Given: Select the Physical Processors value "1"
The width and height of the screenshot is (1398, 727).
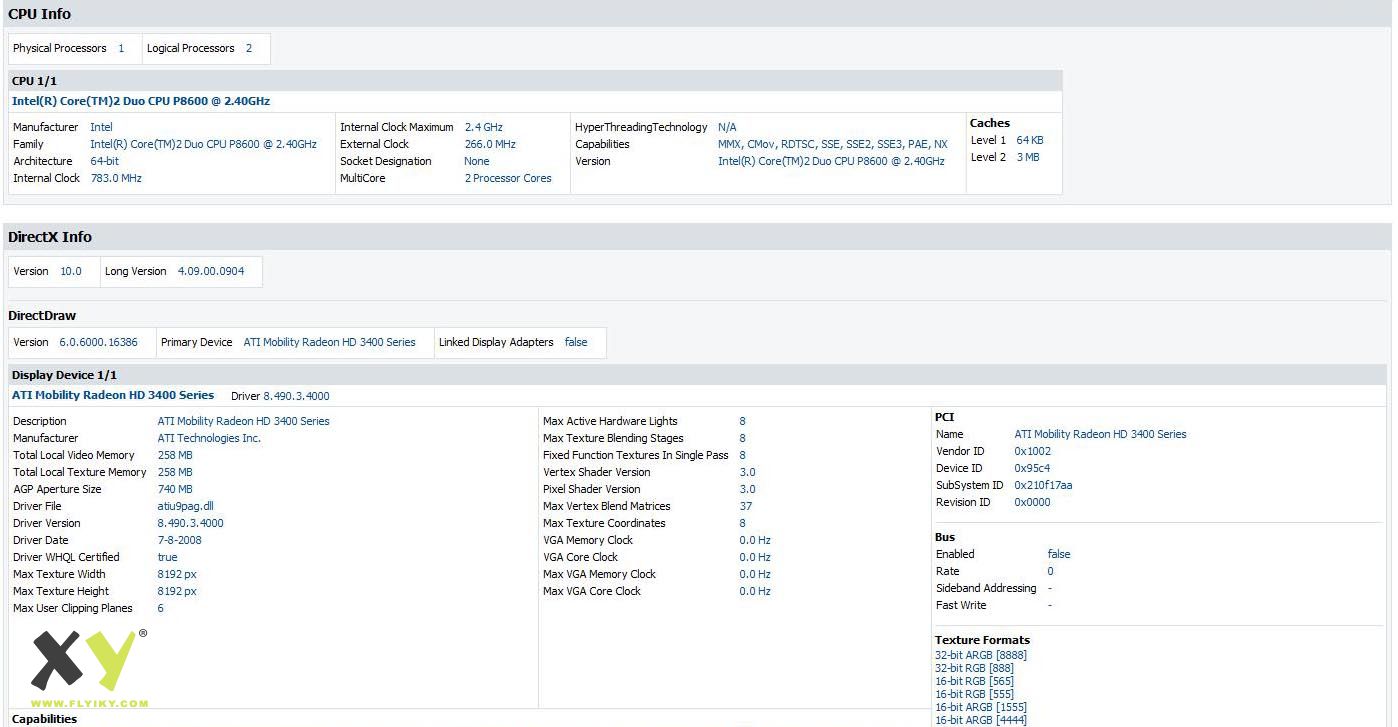Looking at the screenshot, I should 121,48.
